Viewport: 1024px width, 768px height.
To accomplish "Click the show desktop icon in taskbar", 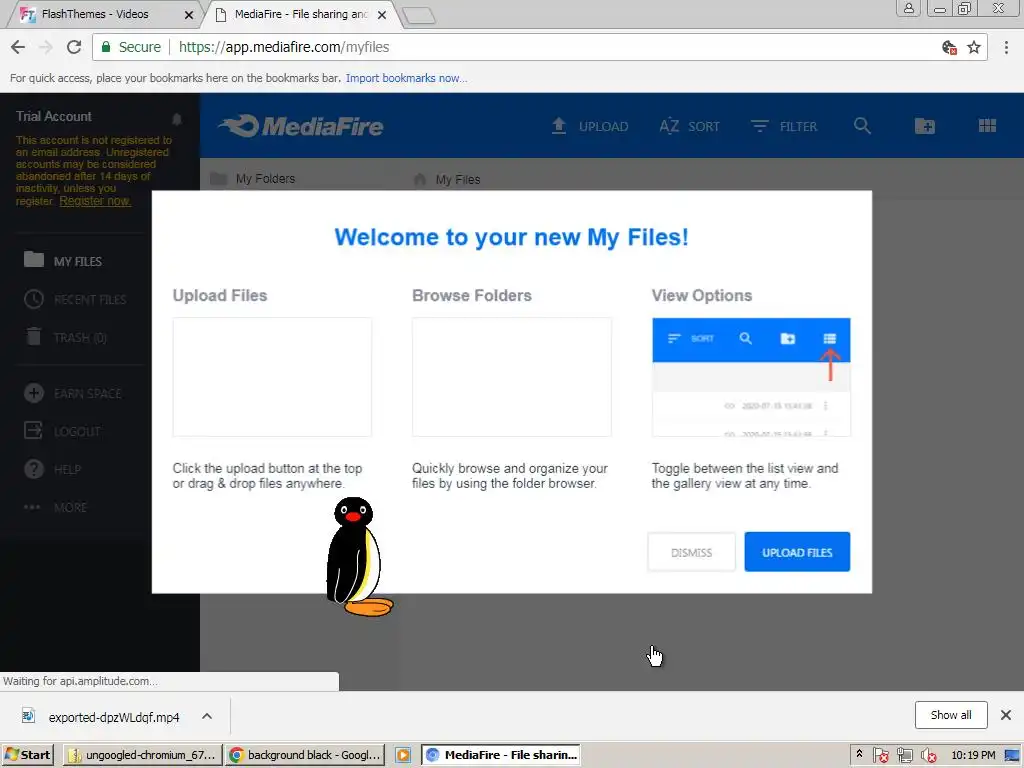I will pos(1012,756).
